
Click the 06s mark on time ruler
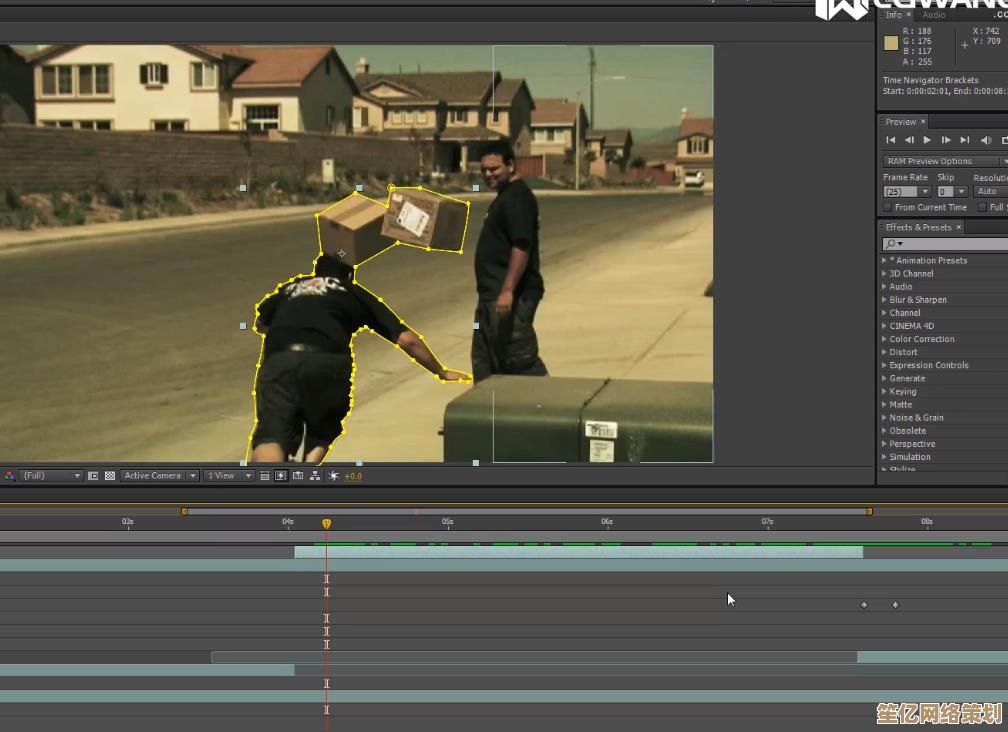click(607, 522)
